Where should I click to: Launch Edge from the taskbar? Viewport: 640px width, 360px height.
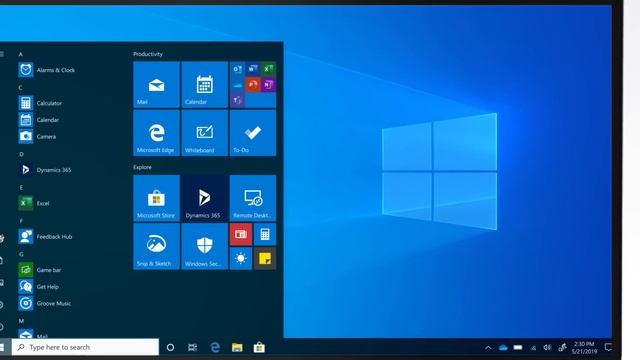215,347
